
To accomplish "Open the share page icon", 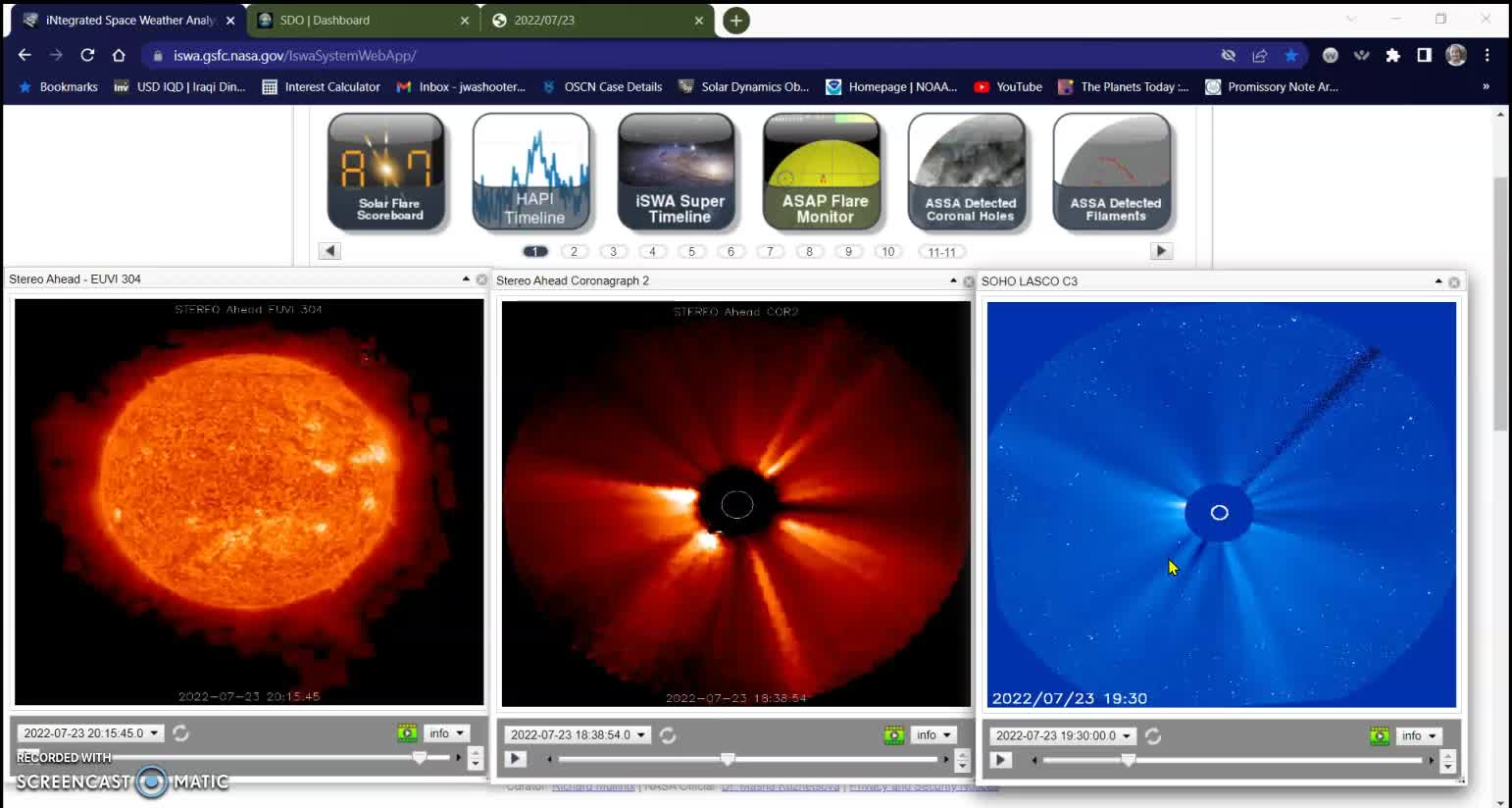I will pos(1260,56).
